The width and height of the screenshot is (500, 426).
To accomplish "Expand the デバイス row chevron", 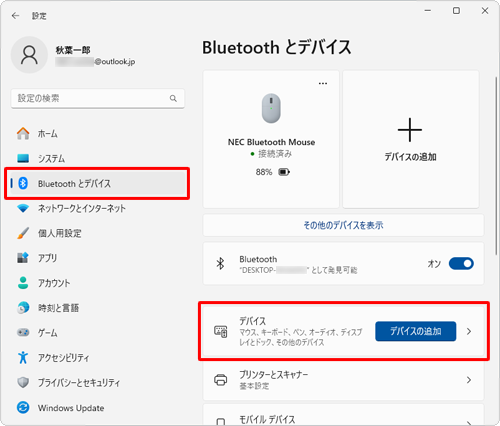I will 469,331.
